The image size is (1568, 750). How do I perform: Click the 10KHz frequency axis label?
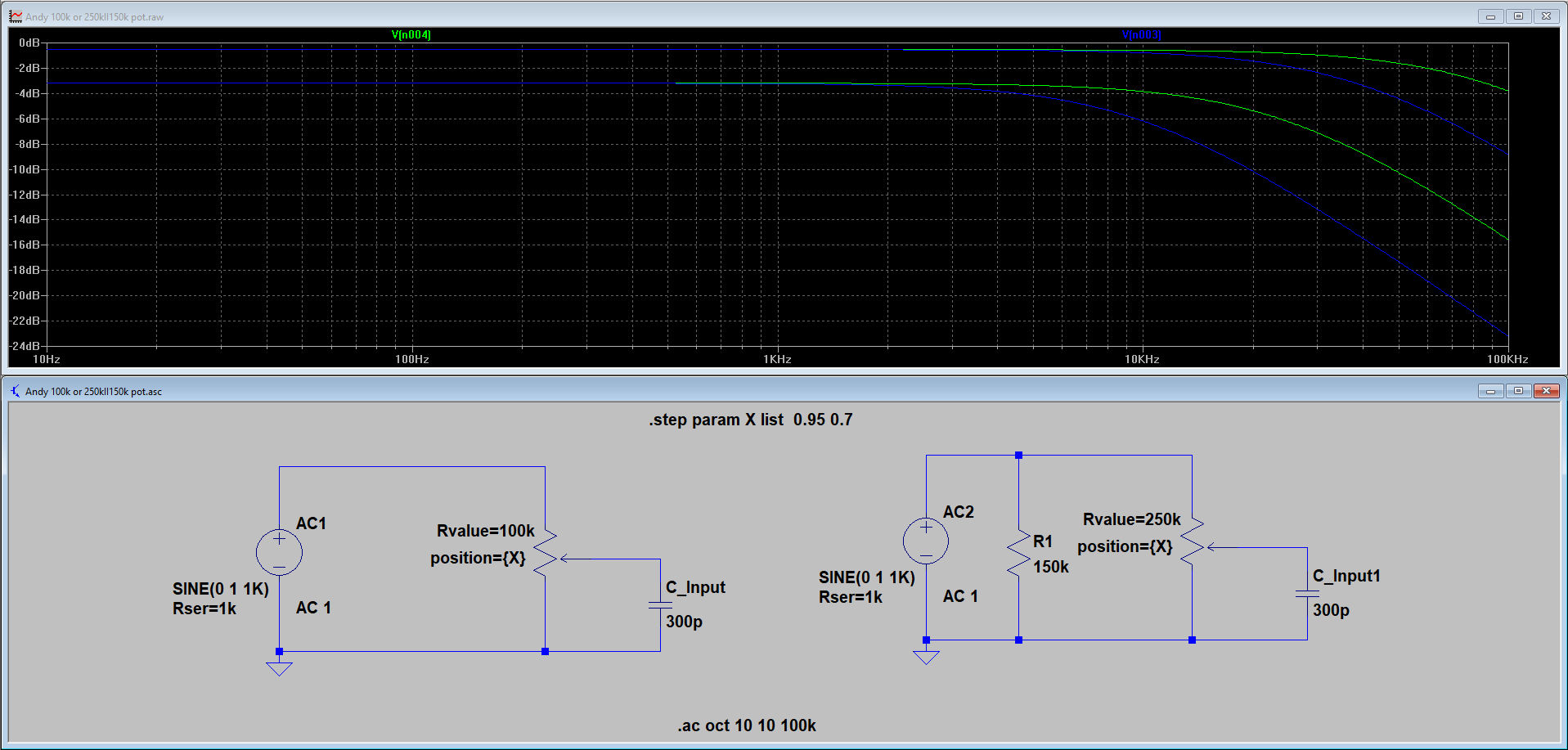[x=1142, y=359]
